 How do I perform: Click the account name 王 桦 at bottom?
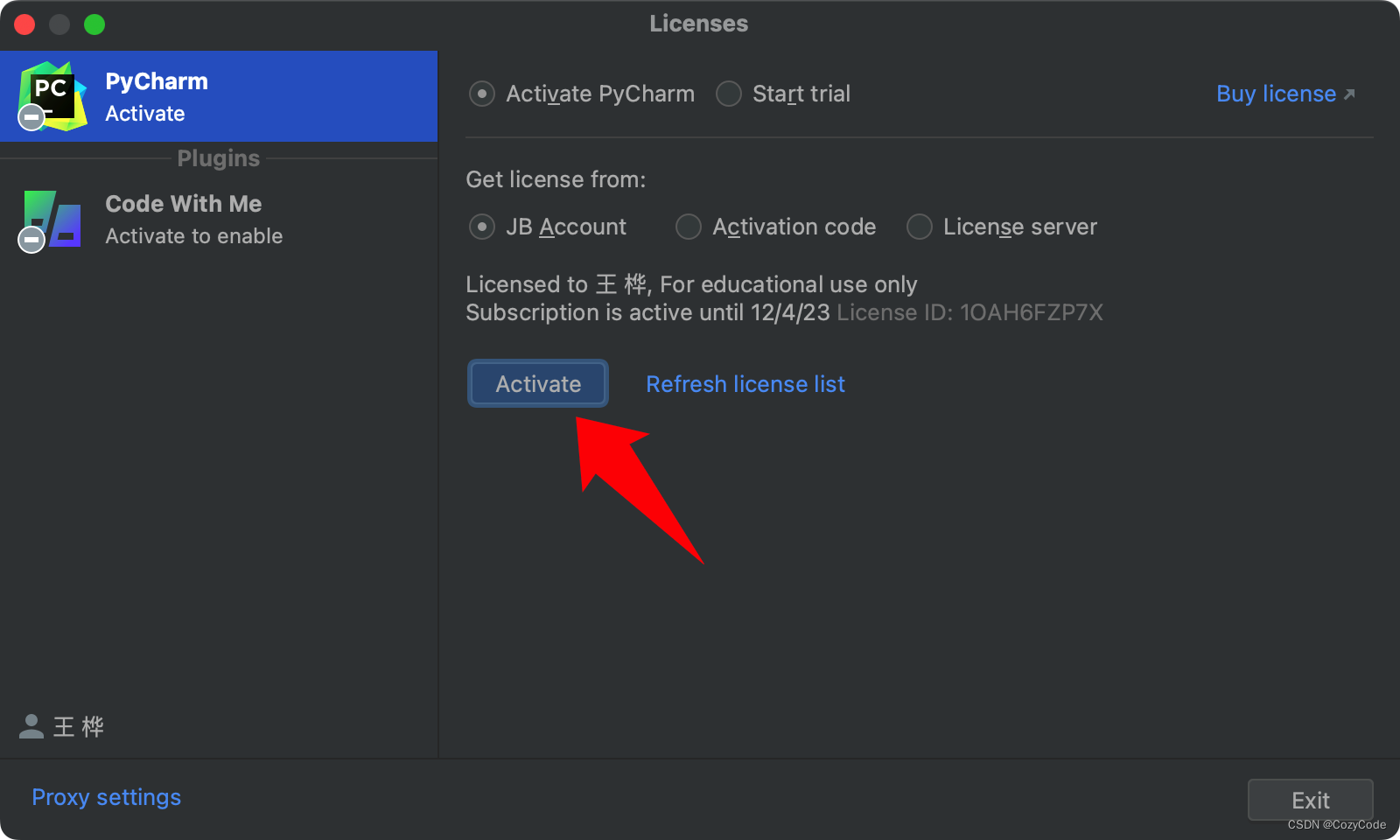pyautogui.click(x=79, y=726)
